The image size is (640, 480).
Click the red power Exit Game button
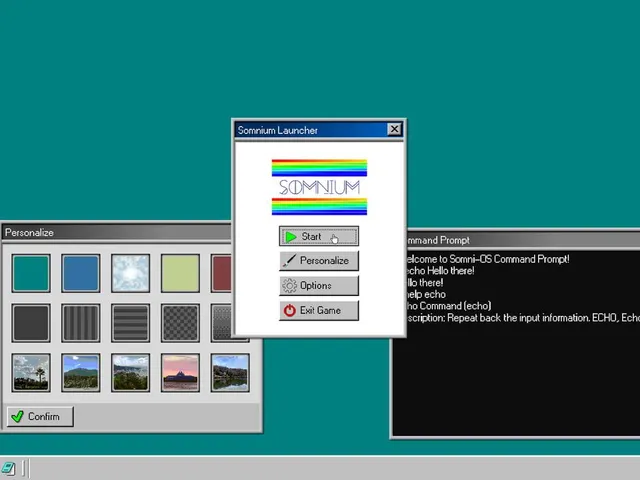[319, 311]
